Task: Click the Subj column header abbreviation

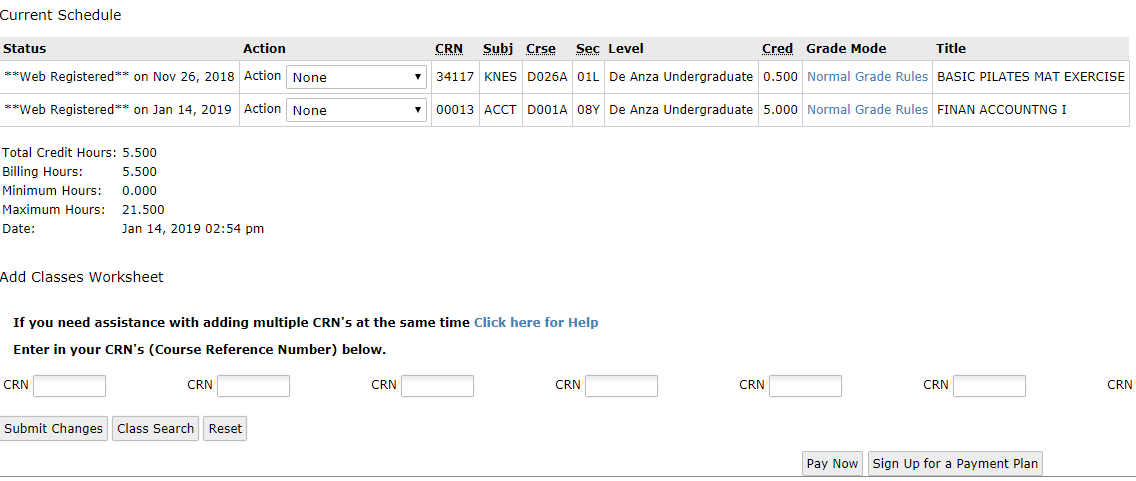Action: [x=497, y=49]
